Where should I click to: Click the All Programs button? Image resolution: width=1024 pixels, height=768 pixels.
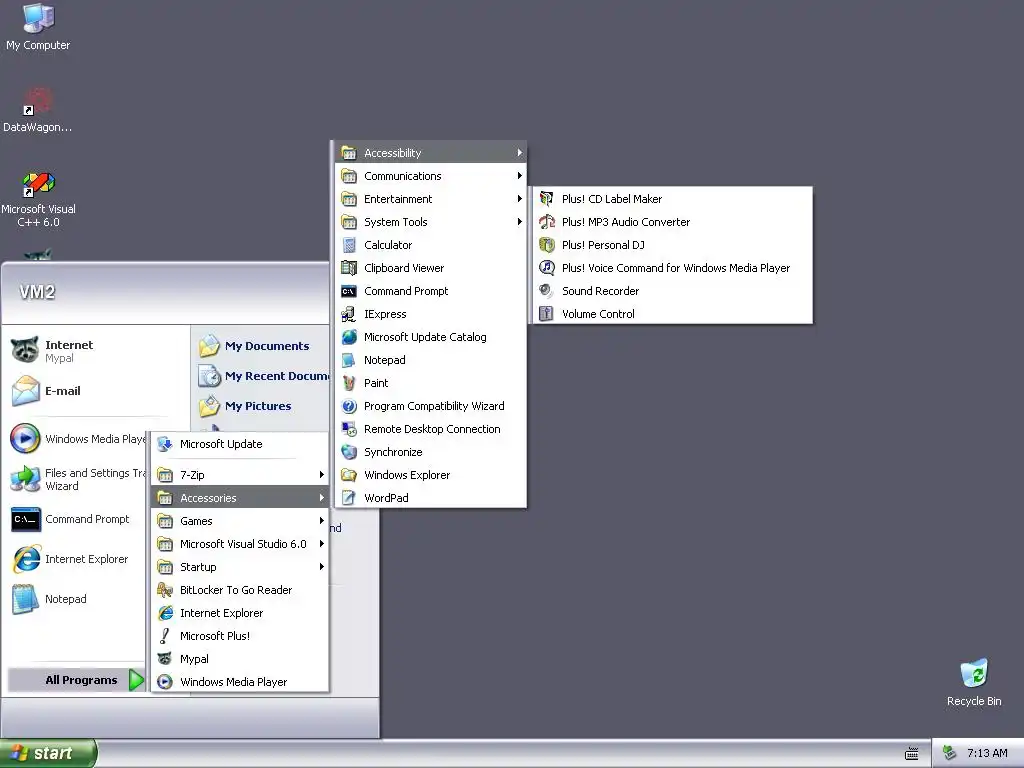point(76,680)
